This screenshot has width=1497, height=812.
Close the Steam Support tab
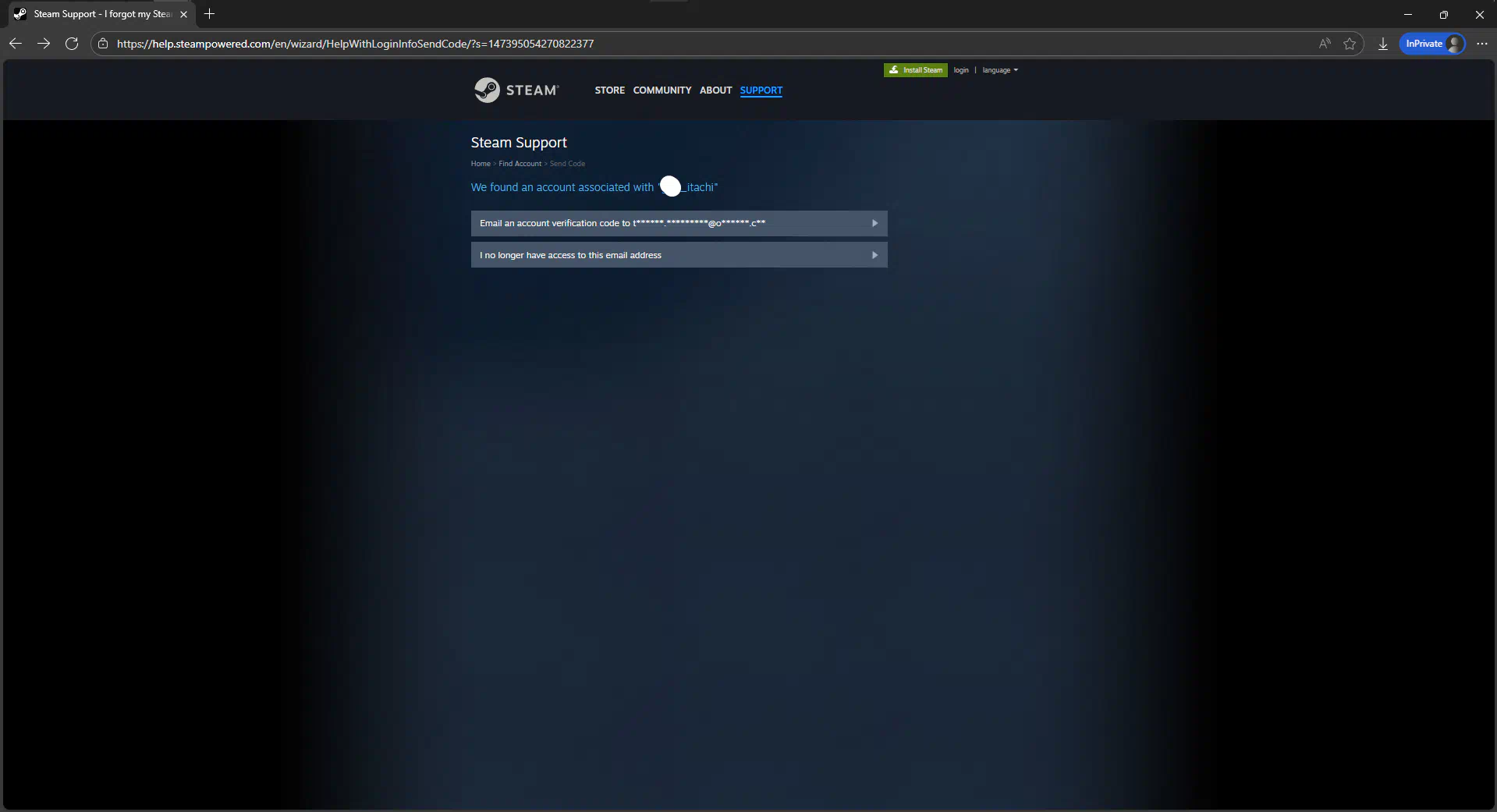183,14
